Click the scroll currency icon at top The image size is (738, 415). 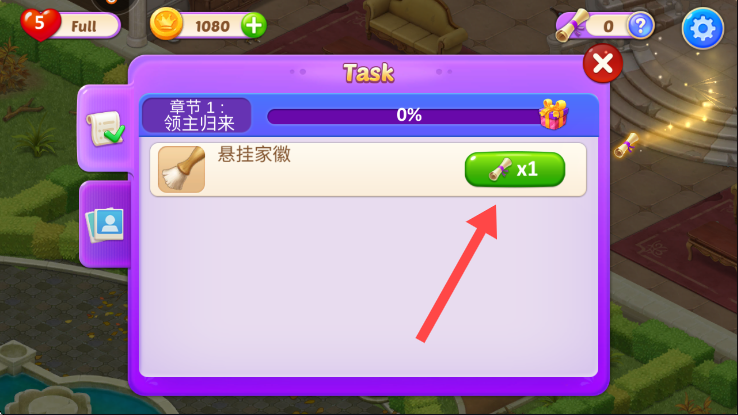pos(572,25)
